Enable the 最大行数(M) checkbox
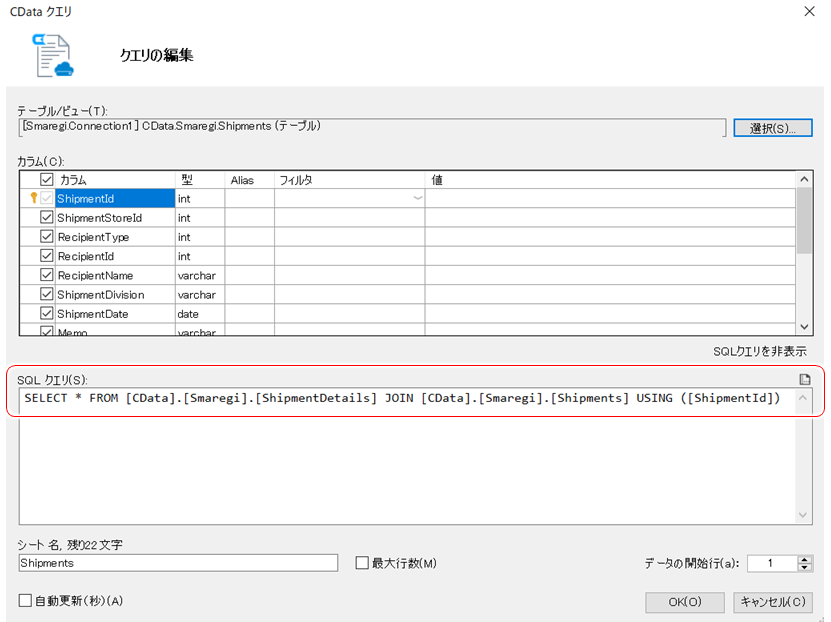 pyautogui.click(x=362, y=563)
